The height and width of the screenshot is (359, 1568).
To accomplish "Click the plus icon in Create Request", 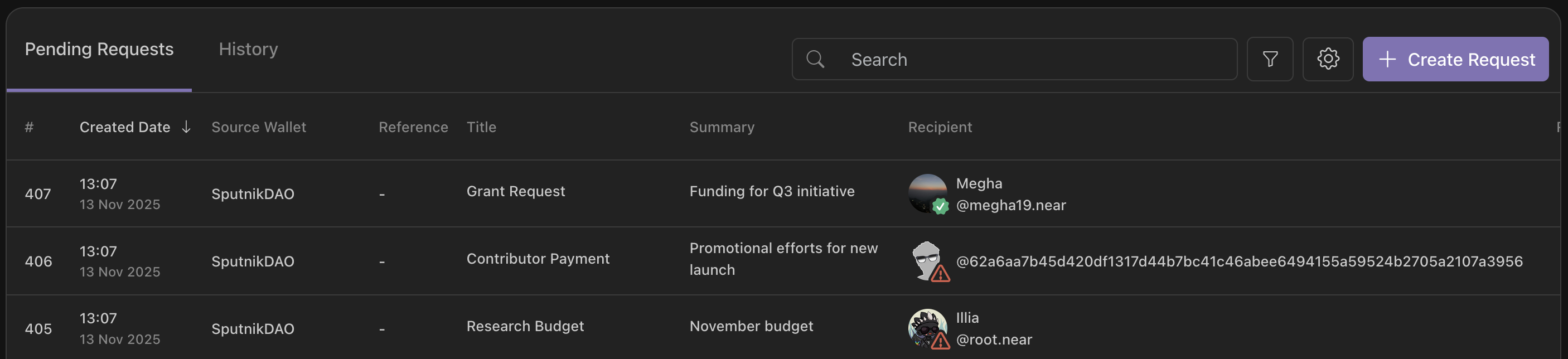I will [x=1387, y=59].
